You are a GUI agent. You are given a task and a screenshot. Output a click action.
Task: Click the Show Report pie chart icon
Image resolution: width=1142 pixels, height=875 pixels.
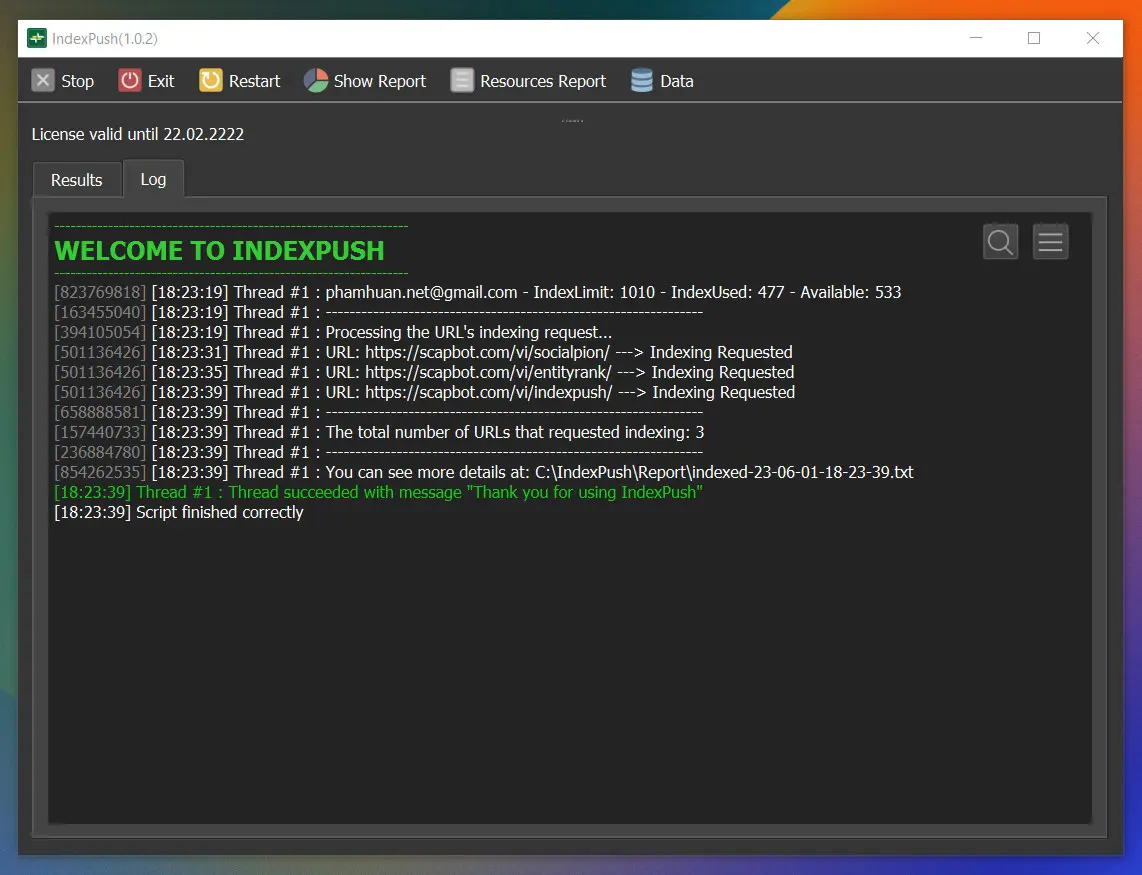pos(315,80)
